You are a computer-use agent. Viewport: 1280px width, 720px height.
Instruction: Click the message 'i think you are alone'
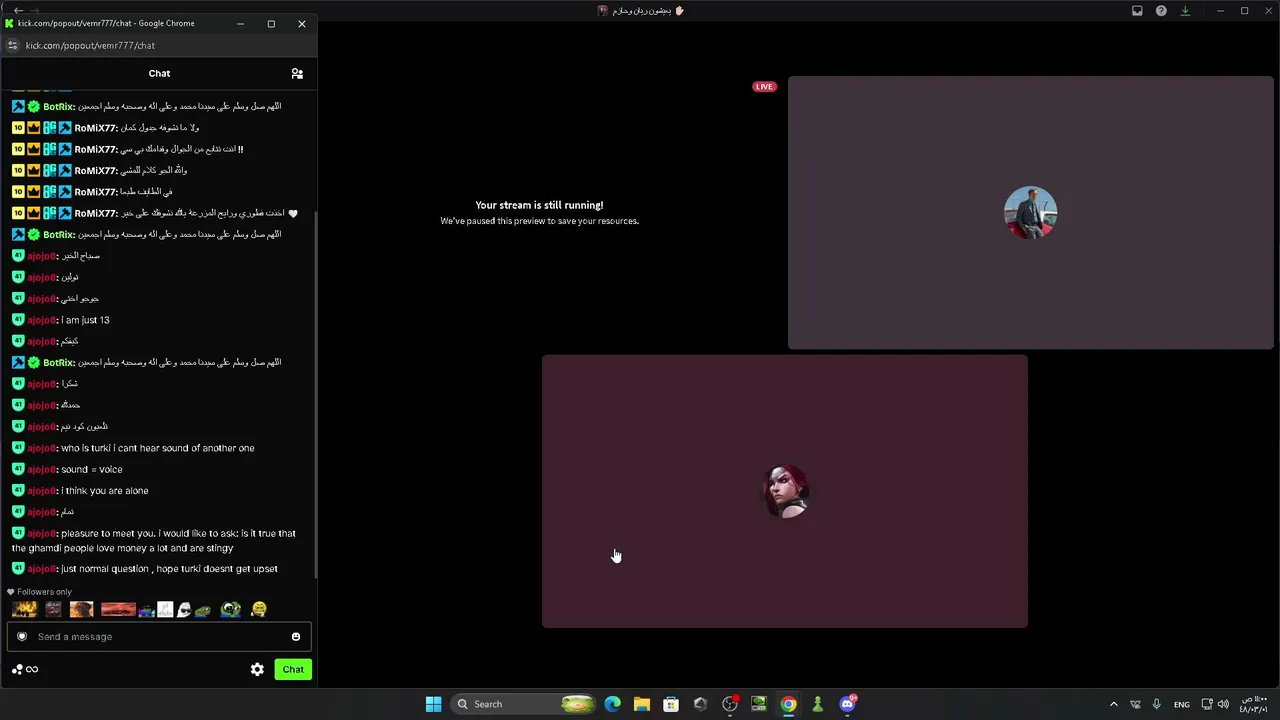[x=105, y=491]
